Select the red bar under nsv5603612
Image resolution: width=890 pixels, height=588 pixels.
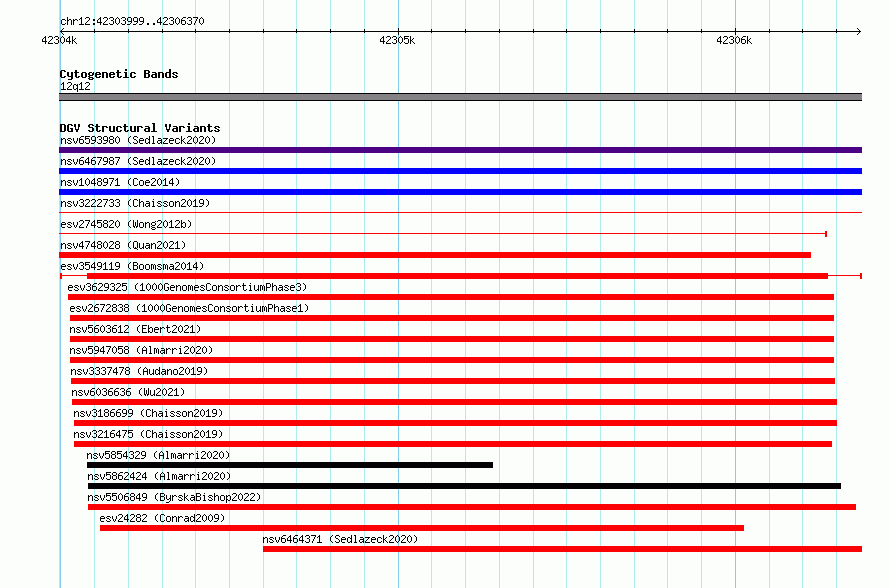click(x=452, y=339)
